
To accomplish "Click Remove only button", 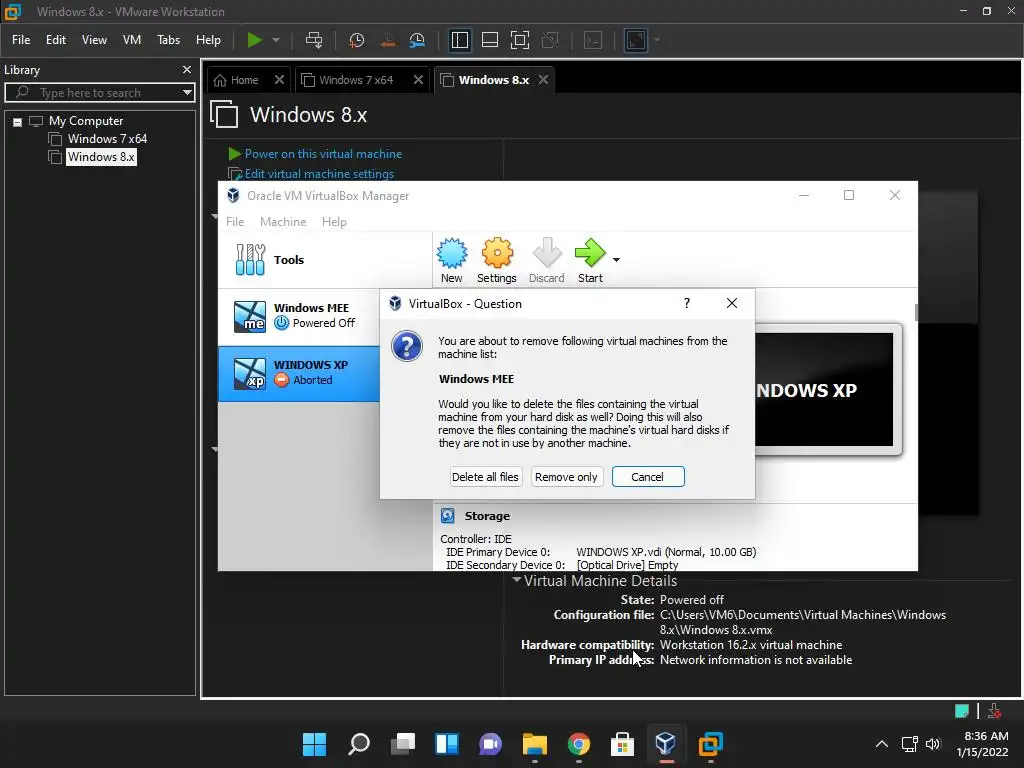I will pos(566,477).
